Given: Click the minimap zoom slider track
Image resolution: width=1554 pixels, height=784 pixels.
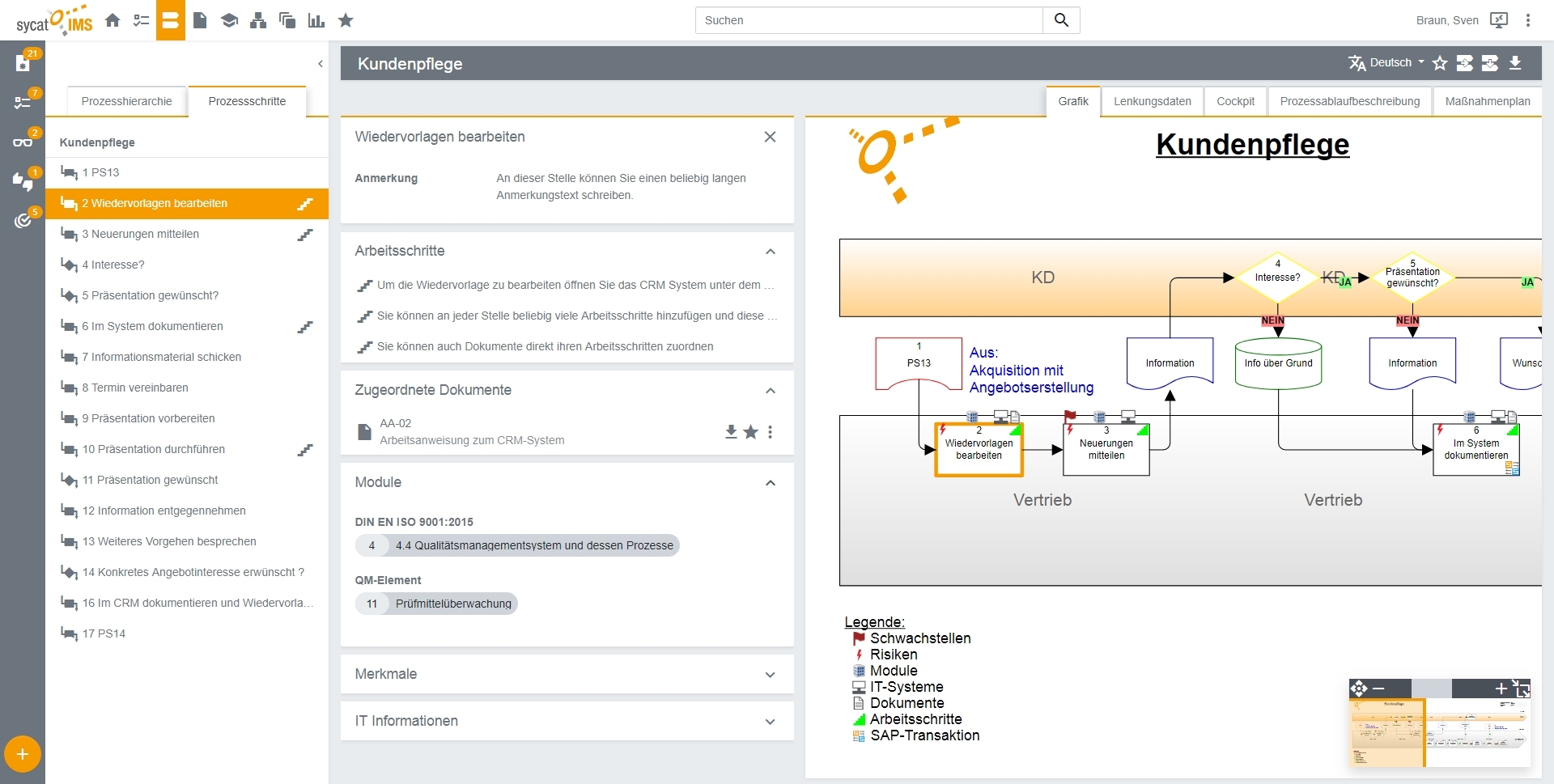Looking at the screenshot, I should (x=1431, y=689).
